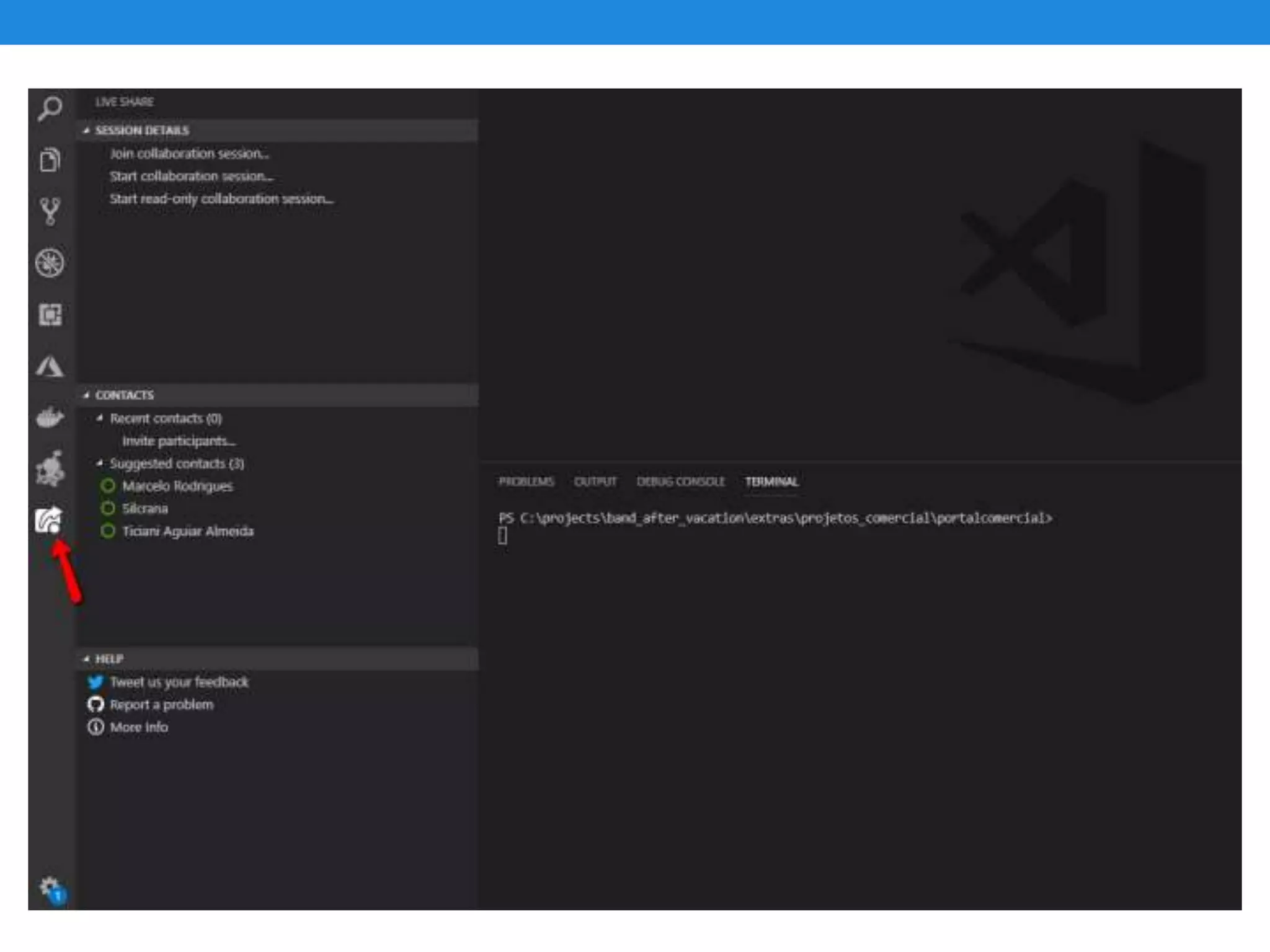The width and height of the screenshot is (1270, 952).
Task: Collapse Recent contacts (0) group
Action: 165,418
